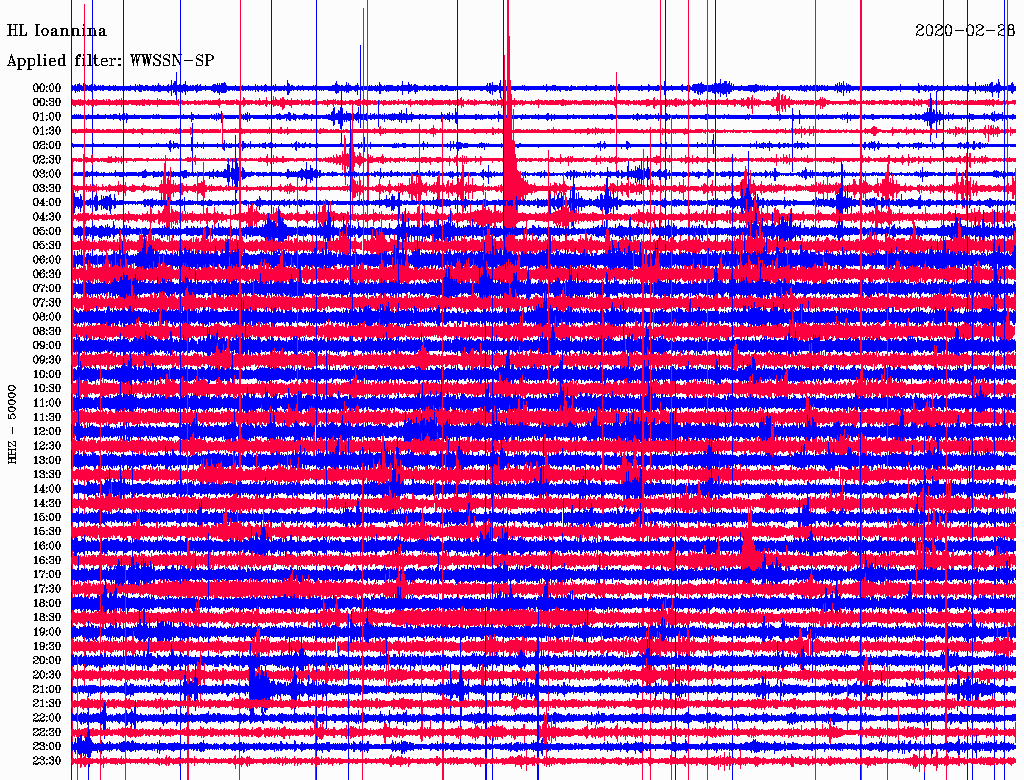Select the 11:00 time label
The height and width of the screenshot is (780, 1024).
[47, 402]
